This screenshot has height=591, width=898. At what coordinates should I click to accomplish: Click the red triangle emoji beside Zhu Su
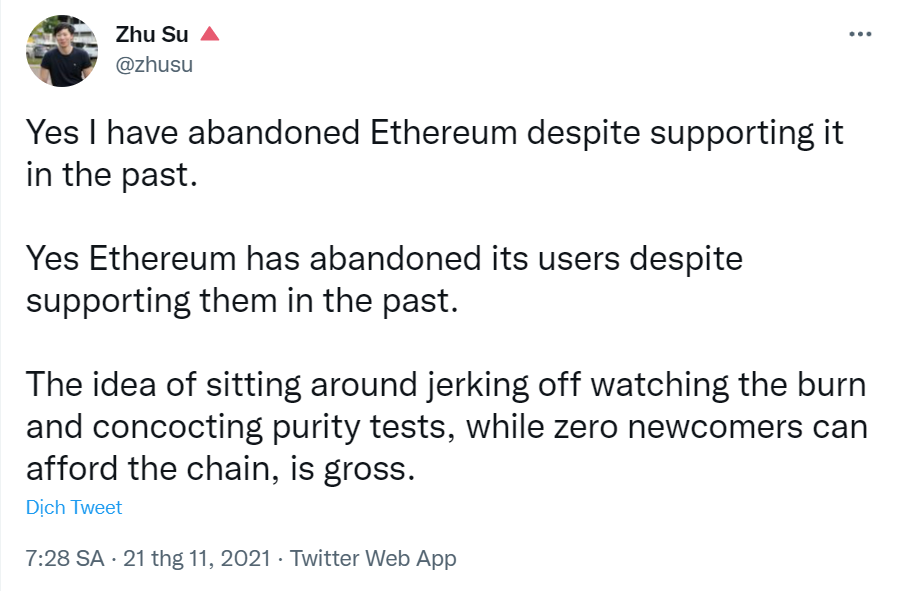pos(210,34)
